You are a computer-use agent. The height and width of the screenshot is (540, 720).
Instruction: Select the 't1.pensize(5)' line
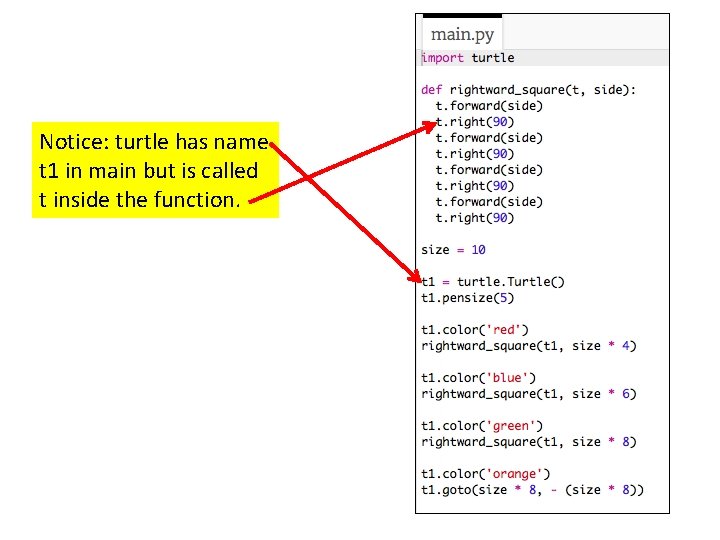(467, 298)
